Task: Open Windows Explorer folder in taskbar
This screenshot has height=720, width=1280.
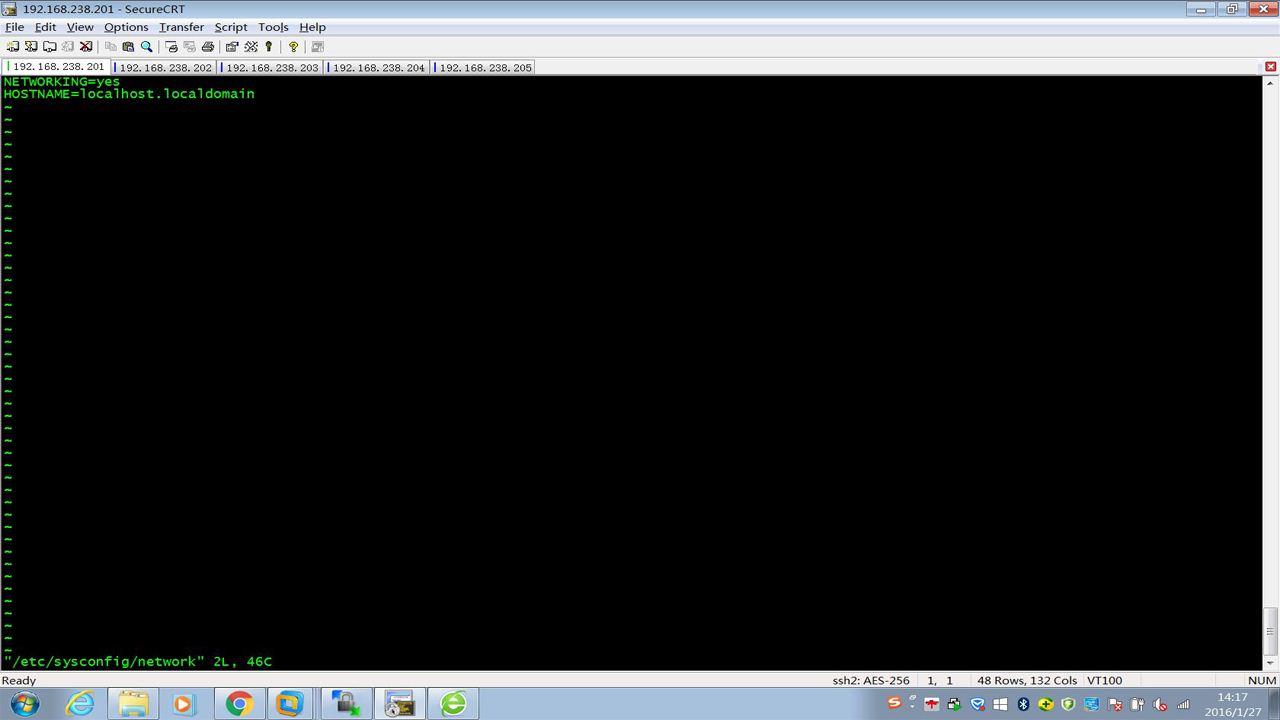Action: click(x=133, y=704)
